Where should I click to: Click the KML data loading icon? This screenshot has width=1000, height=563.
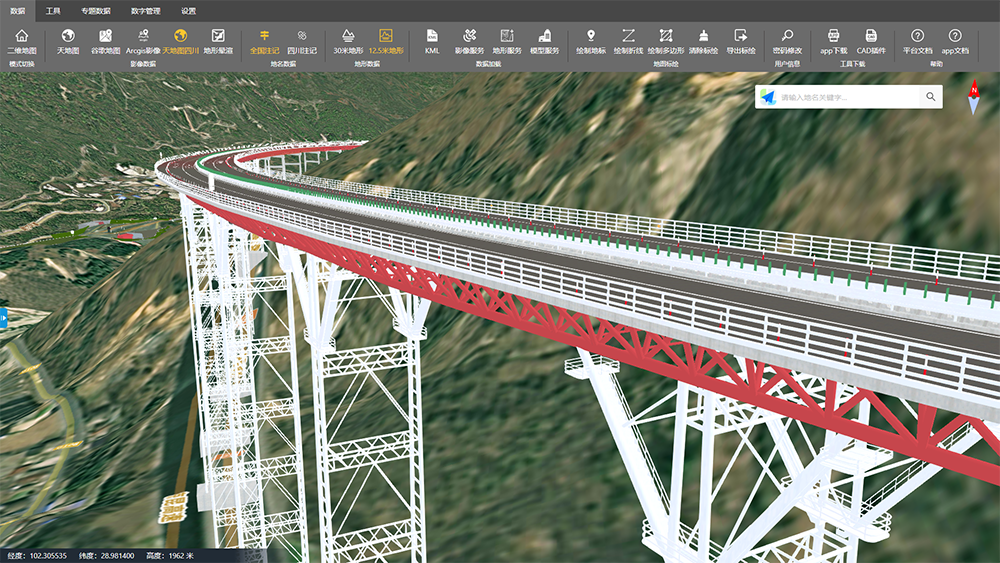pos(432,40)
